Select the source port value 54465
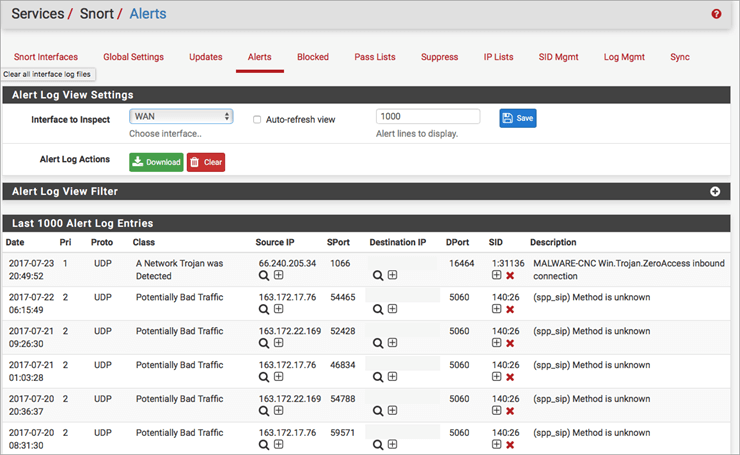The image size is (740, 455). click(x=343, y=297)
